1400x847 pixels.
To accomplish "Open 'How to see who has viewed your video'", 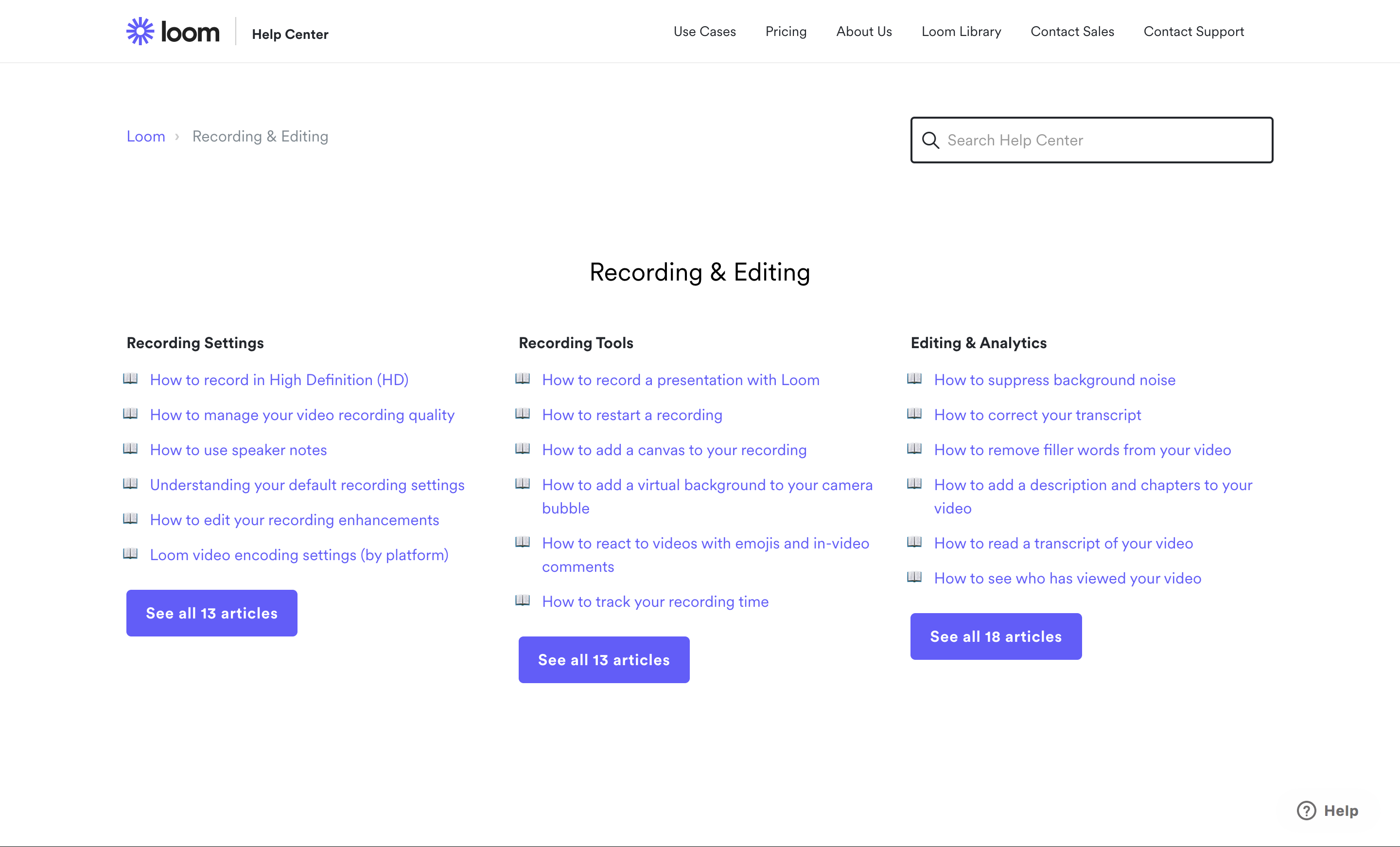I will click(1067, 578).
